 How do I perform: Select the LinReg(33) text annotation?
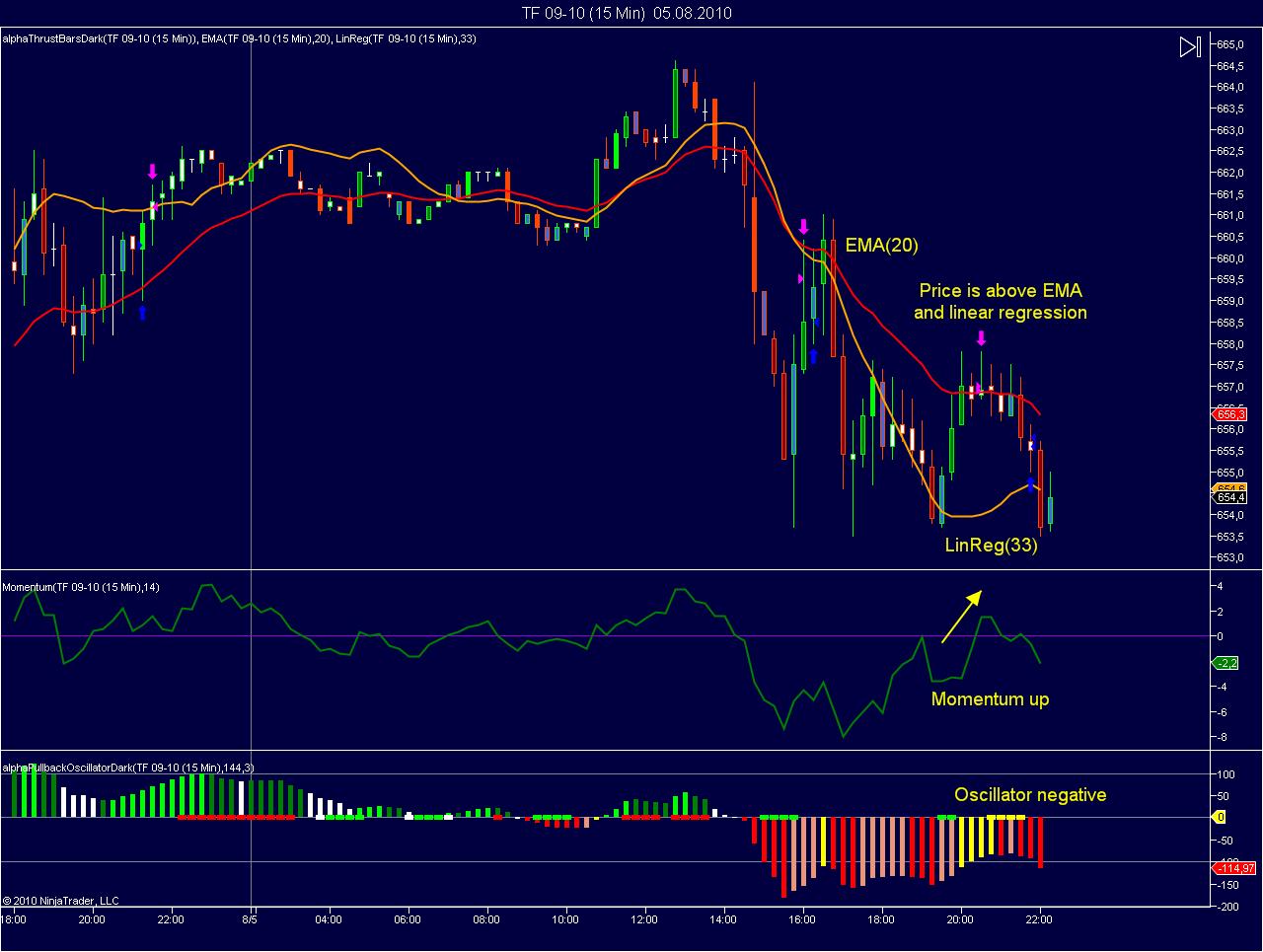[x=991, y=545]
